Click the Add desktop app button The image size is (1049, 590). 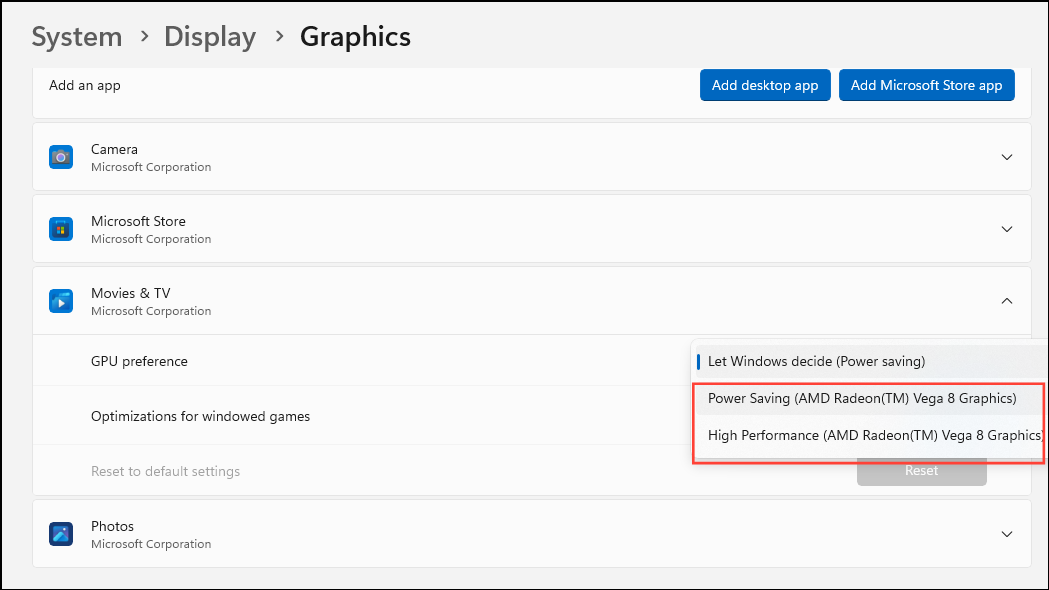[x=765, y=85]
